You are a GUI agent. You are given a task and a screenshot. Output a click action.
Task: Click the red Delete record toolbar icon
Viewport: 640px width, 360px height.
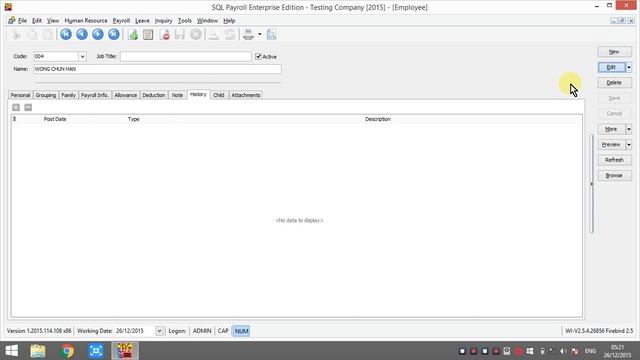click(x=165, y=35)
